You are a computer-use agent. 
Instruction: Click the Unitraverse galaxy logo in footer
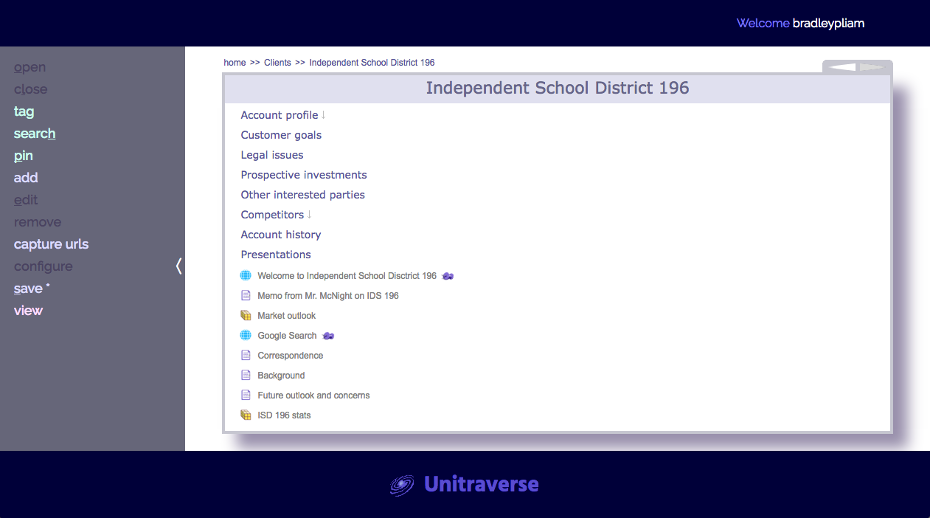point(402,485)
